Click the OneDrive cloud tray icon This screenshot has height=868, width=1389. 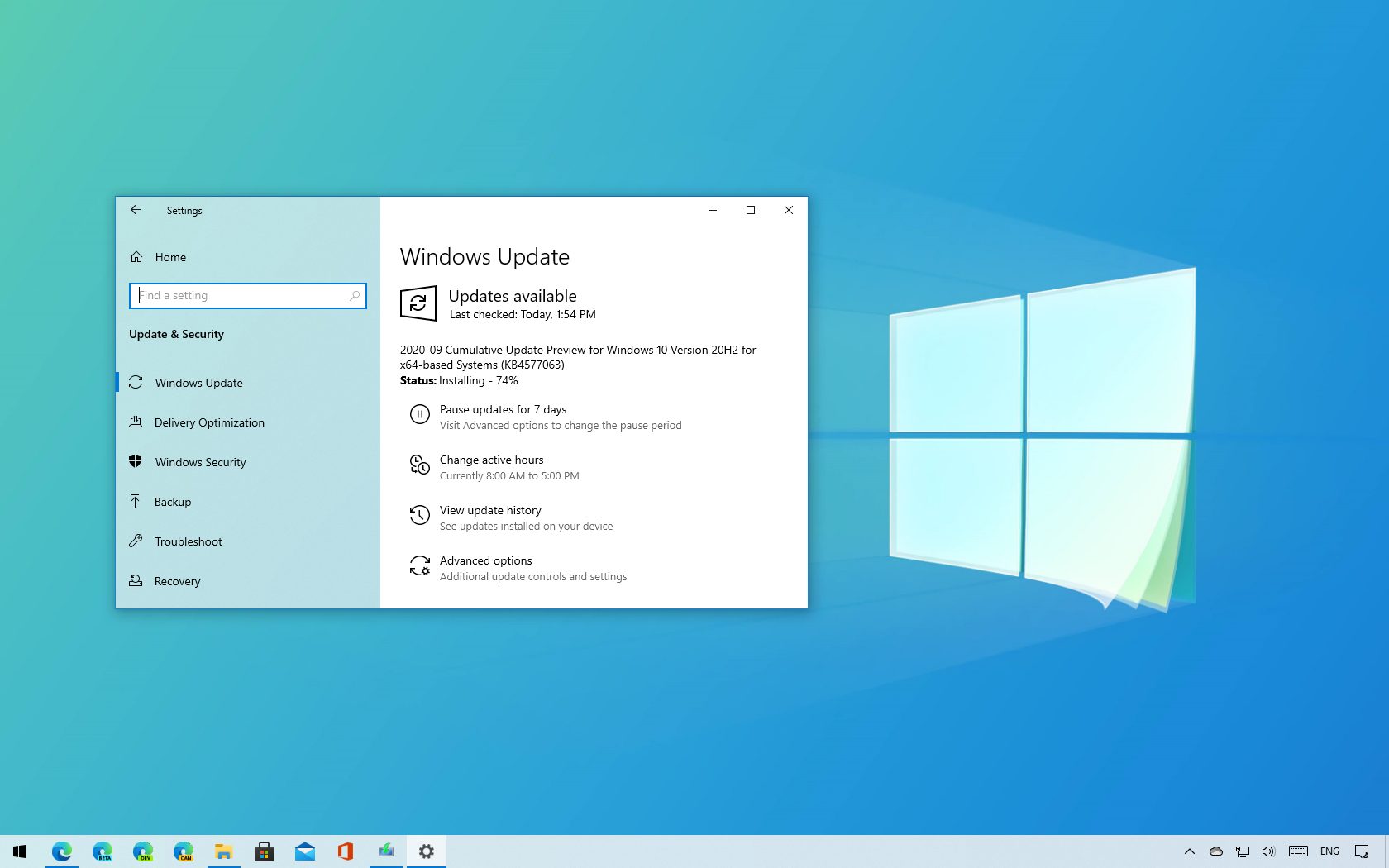pyautogui.click(x=1216, y=851)
